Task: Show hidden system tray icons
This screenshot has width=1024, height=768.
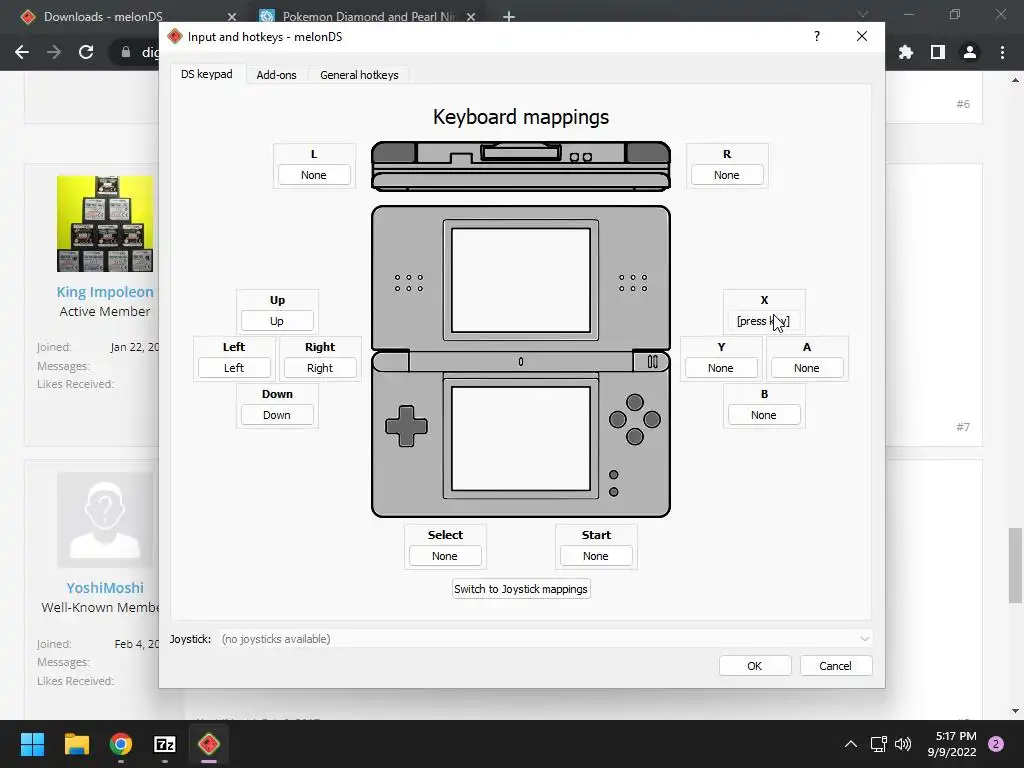Action: tap(851, 744)
